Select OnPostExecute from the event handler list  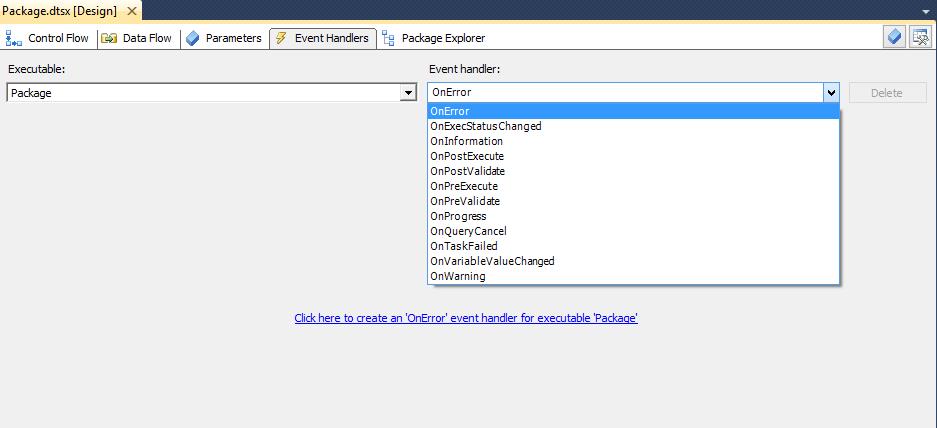[x=467, y=156]
